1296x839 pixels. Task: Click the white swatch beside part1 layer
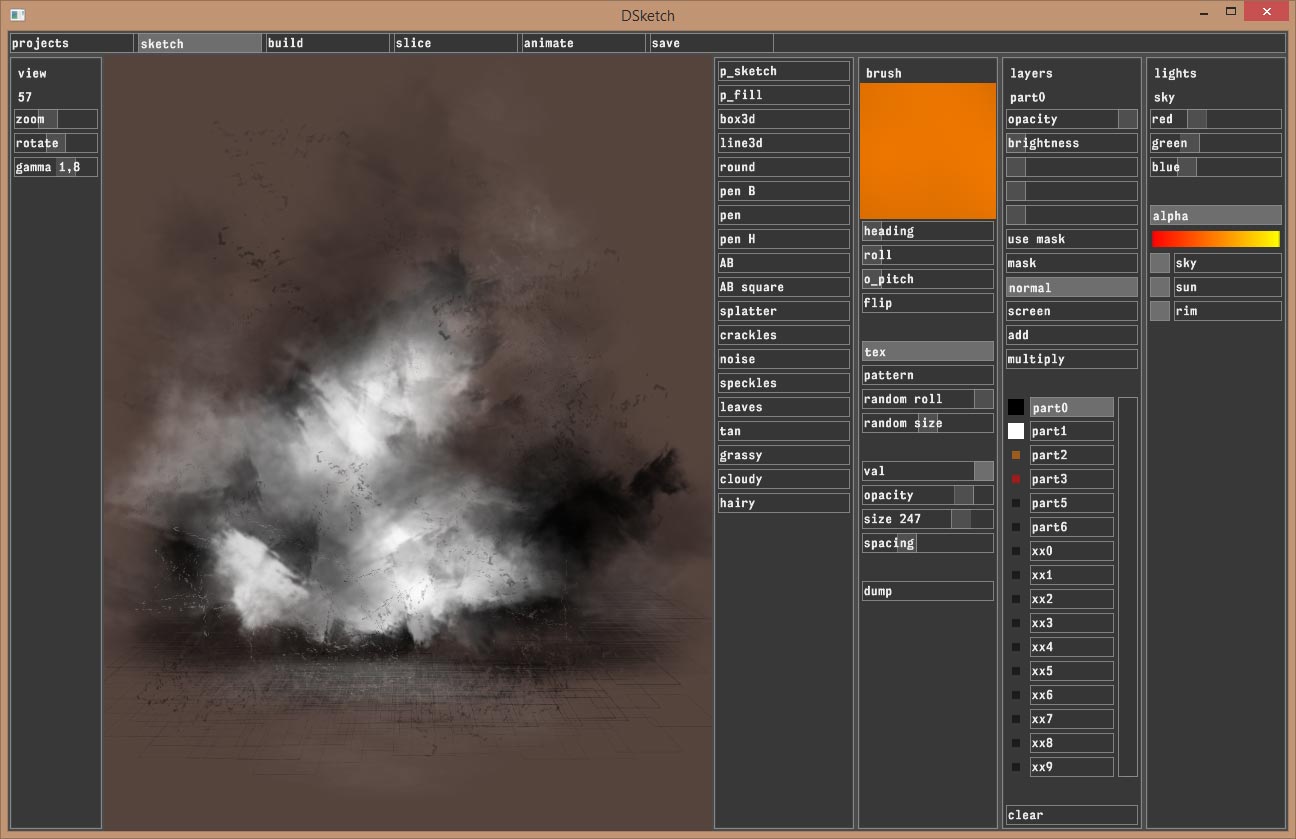1016,431
